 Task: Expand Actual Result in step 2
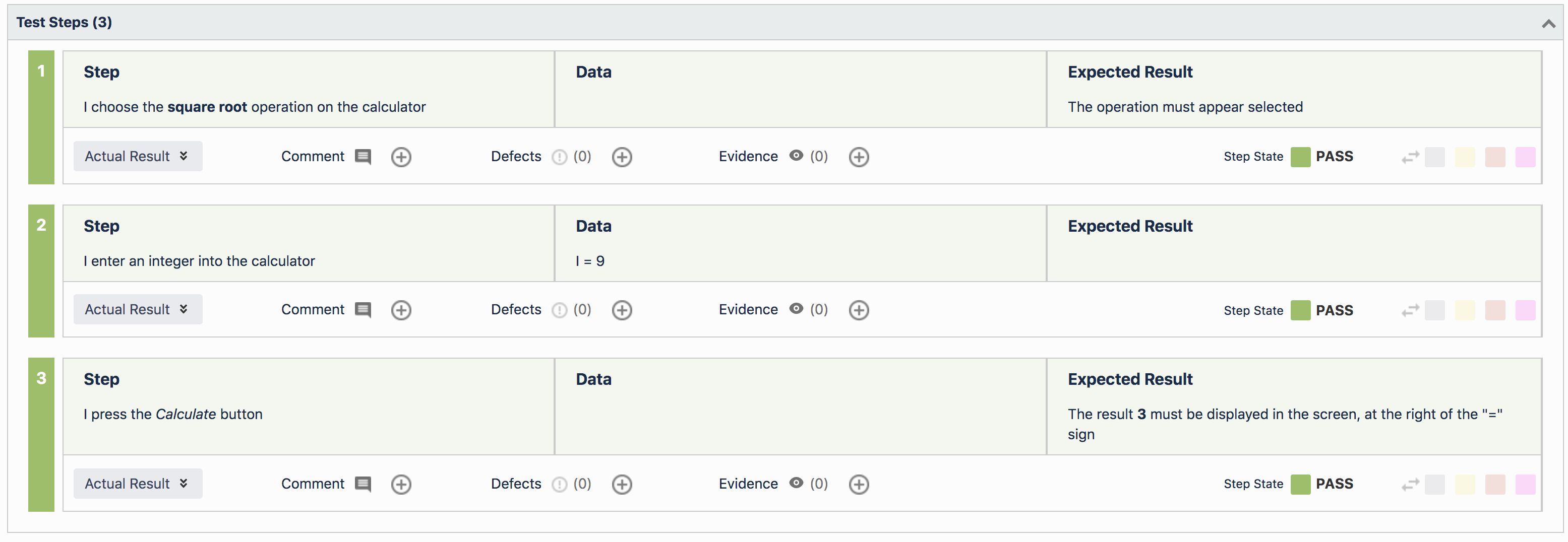click(138, 310)
